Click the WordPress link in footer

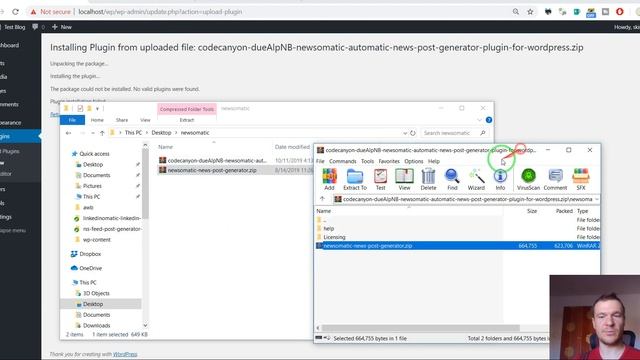[x=125, y=354]
